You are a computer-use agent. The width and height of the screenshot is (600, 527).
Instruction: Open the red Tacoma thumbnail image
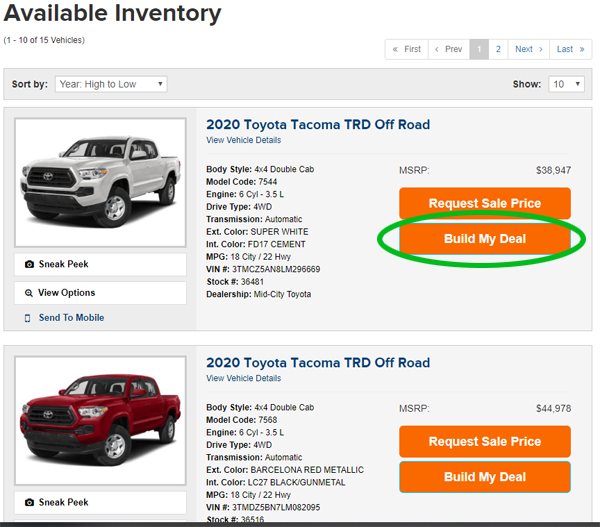(100, 421)
